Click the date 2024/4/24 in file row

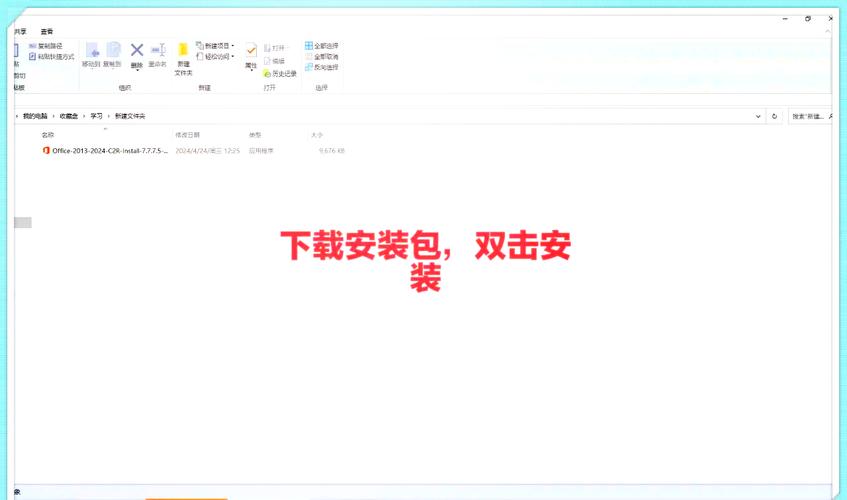click(x=207, y=151)
